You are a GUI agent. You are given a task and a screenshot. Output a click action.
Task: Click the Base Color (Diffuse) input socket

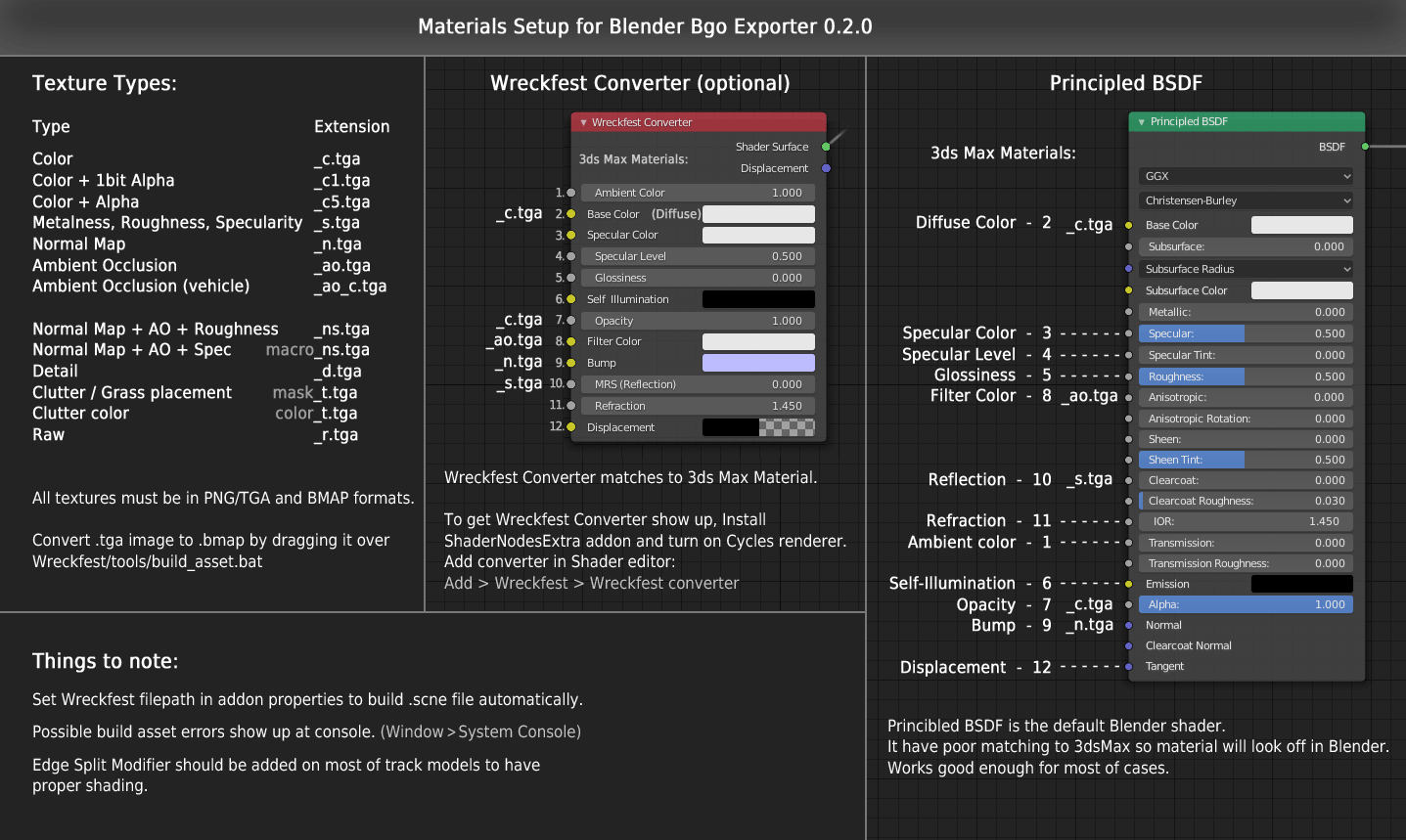[x=571, y=214]
